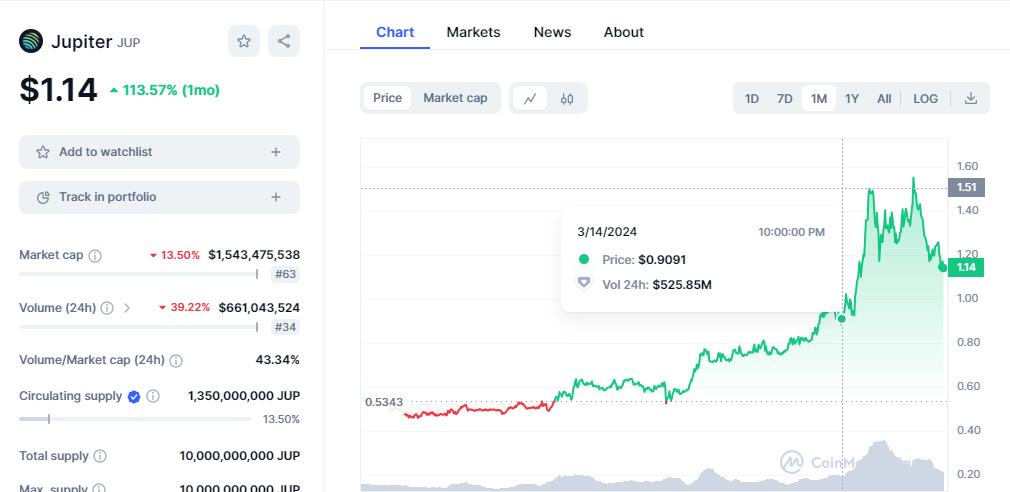Open Volume/Market cap info icon
Image resolution: width=1010 pixels, height=492 pixels.
(x=176, y=361)
